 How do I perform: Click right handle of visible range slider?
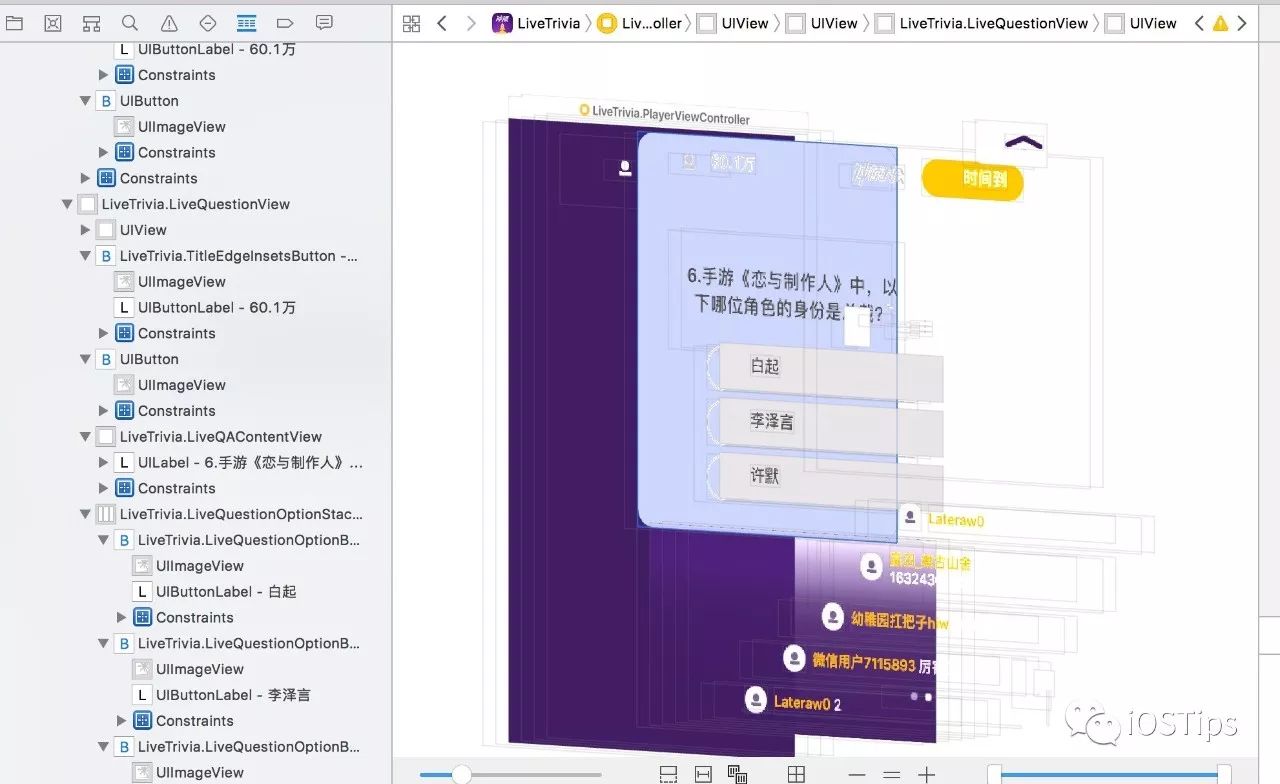point(1224,774)
